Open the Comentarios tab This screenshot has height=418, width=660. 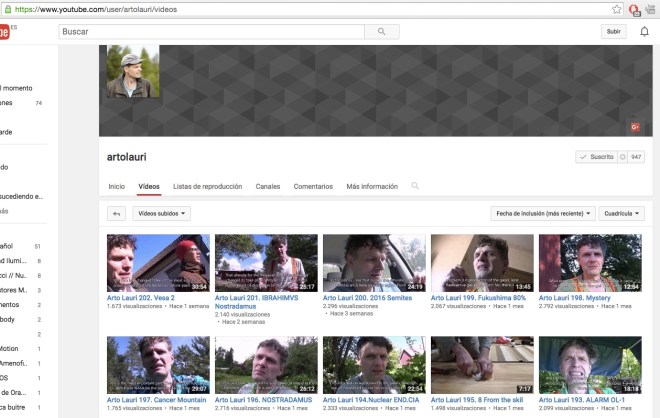pos(313,186)
